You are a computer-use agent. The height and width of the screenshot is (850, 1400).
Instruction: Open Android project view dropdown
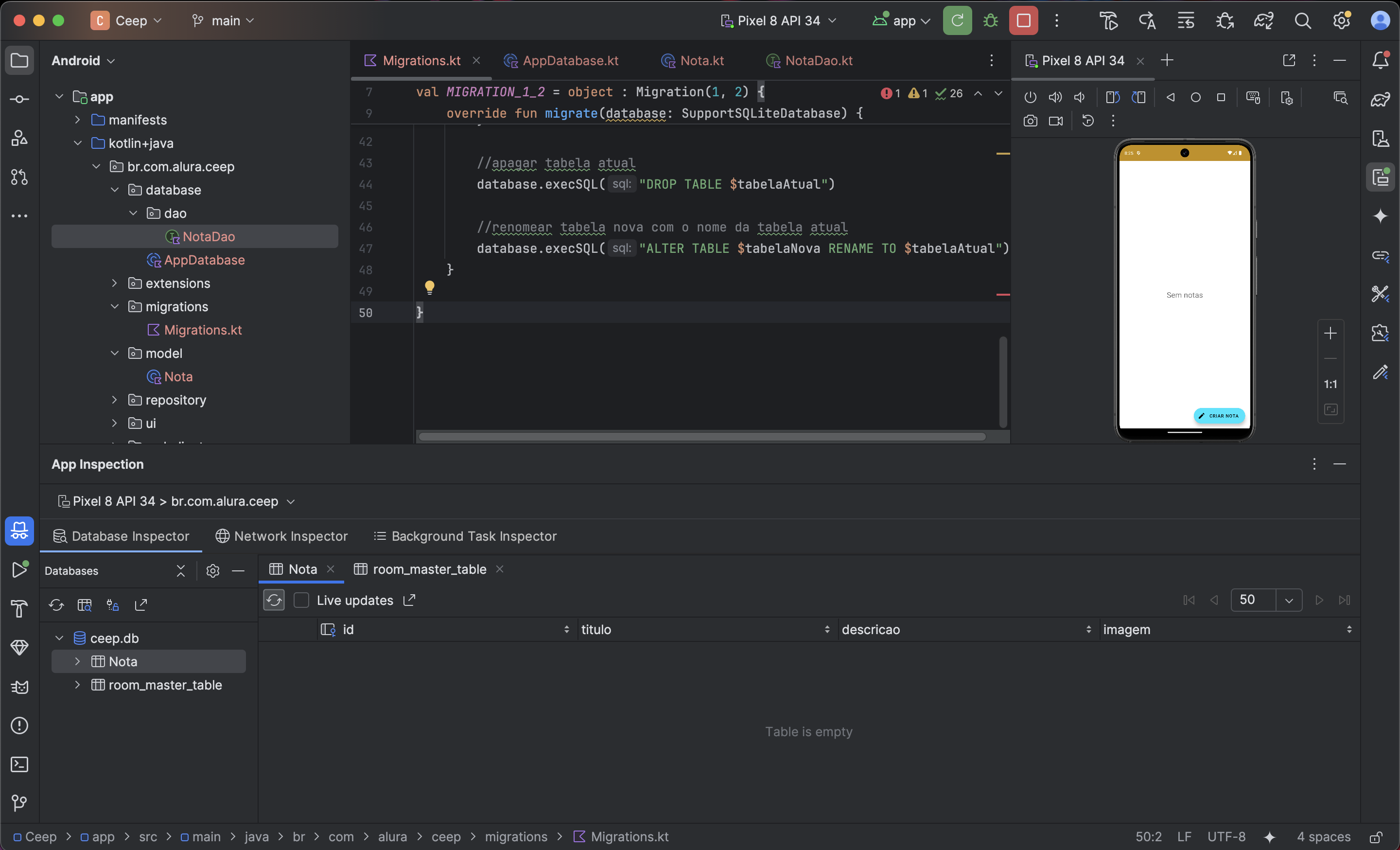tap(84, 60)
